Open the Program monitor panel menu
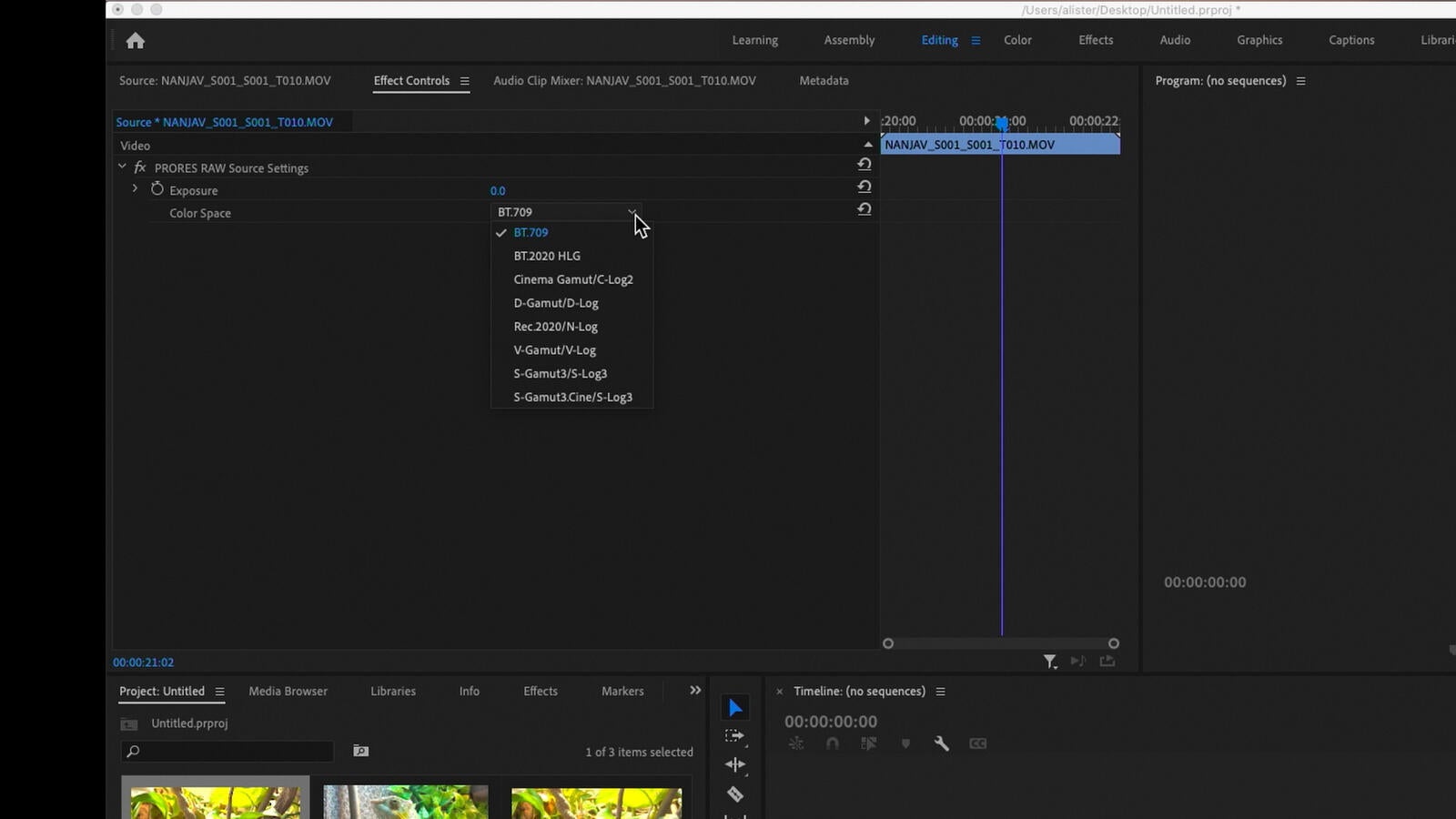 (1300, 81)
